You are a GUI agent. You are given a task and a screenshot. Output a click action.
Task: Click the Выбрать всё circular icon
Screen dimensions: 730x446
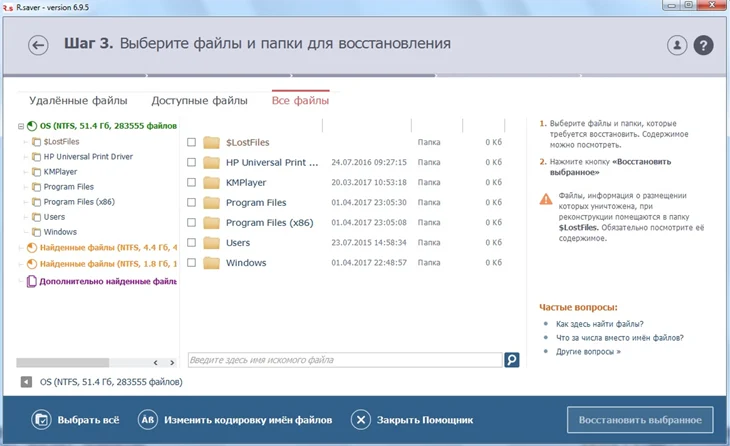coord(41,419)
